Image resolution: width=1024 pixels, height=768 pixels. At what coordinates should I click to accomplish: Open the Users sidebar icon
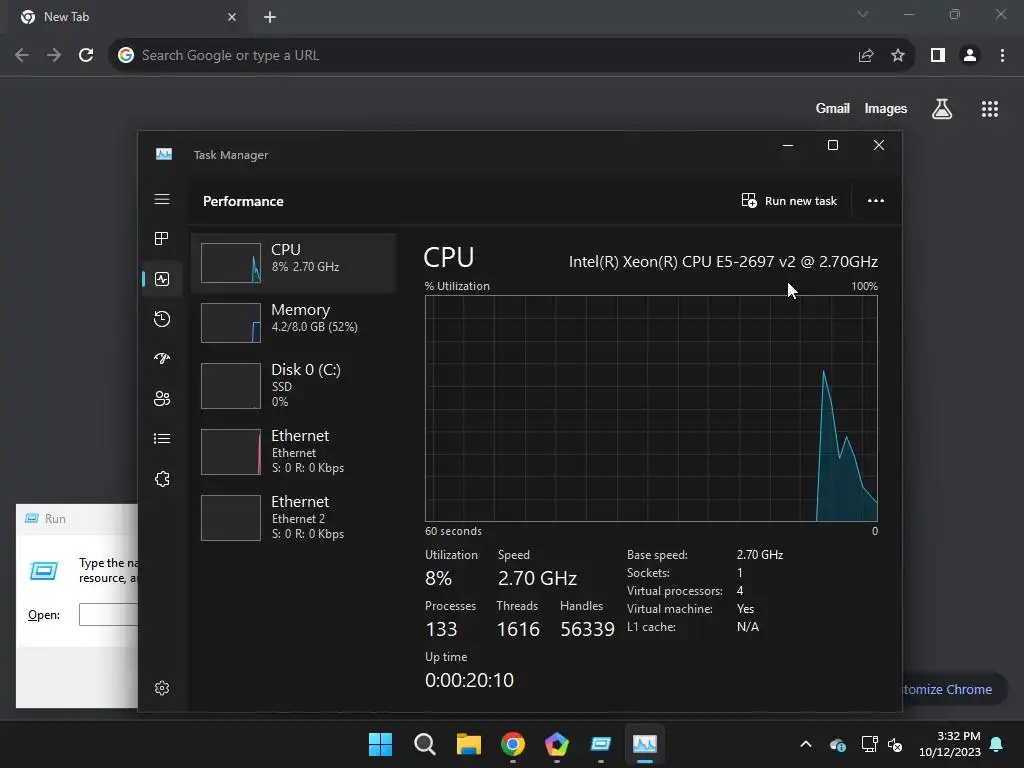coord(162,398)
